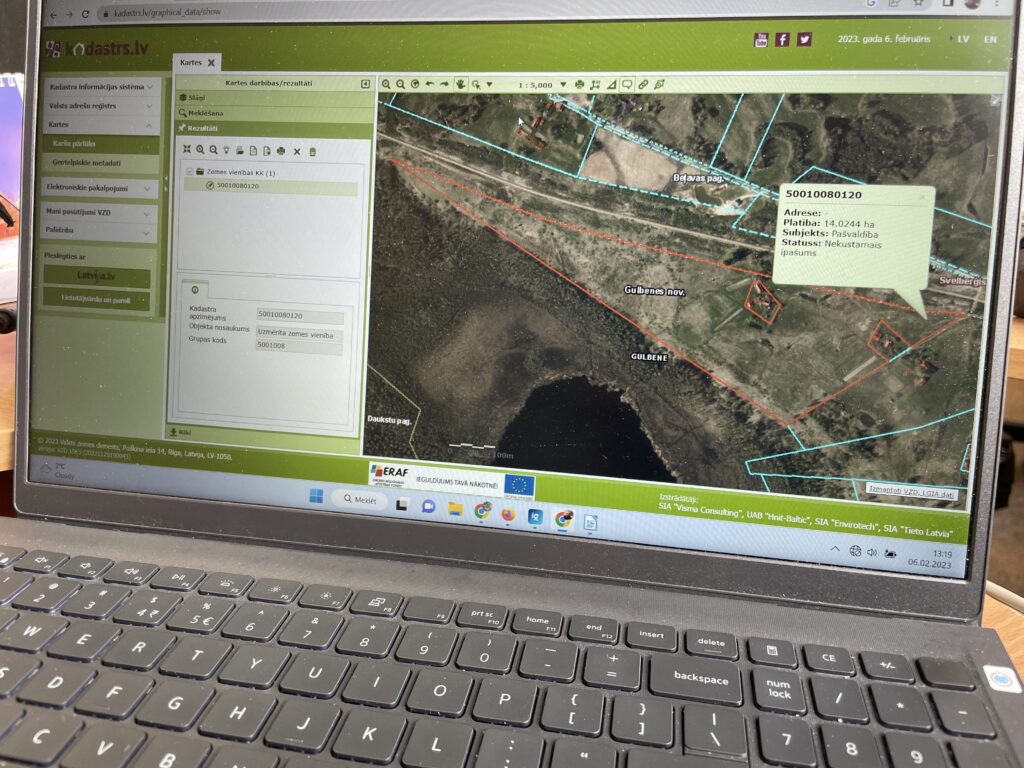1024x768 pixels.
Task: Switch language to EN
Action: point(990,40)
